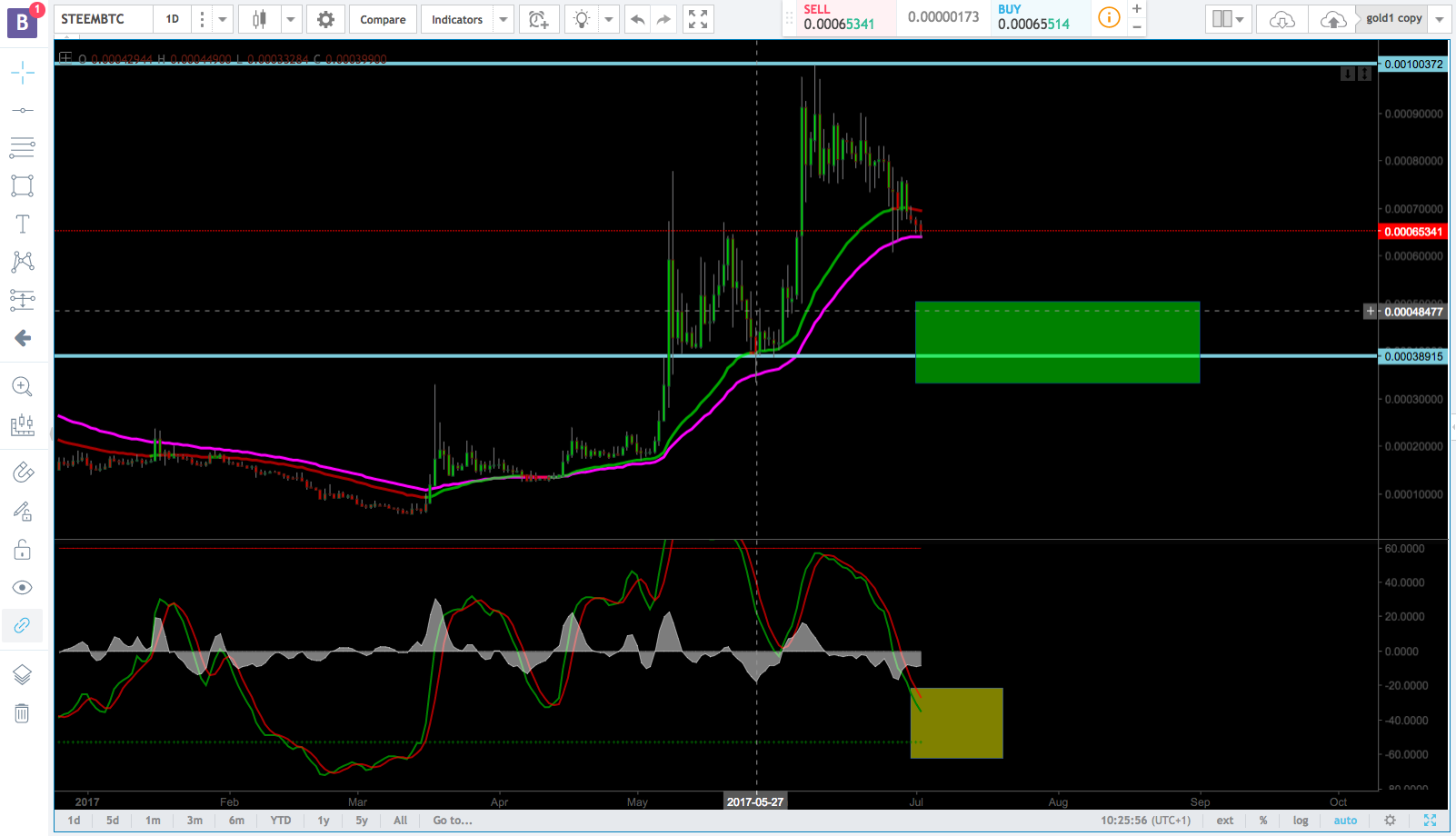Click the olive rectangle on indicator pane

tap(957, 723)
